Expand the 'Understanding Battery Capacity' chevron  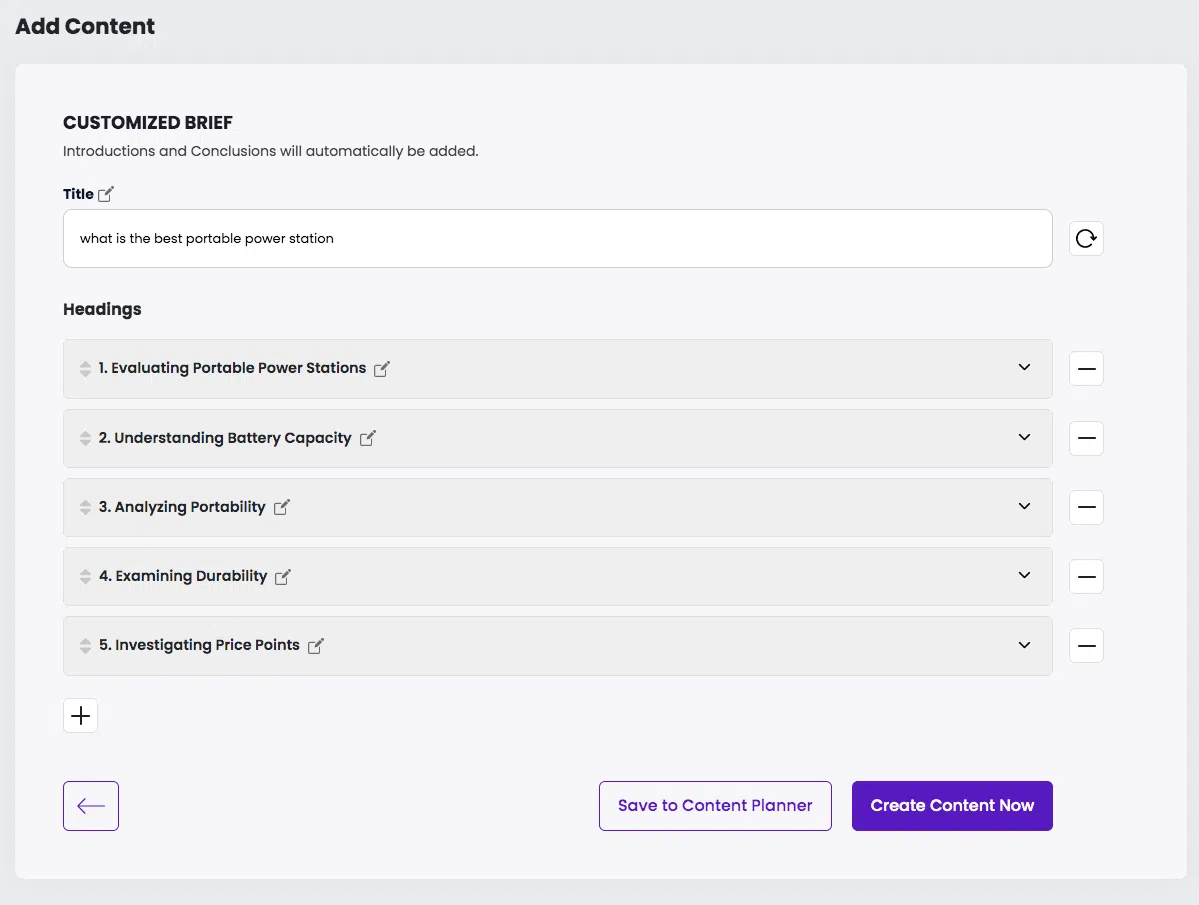pos(1024,437)
